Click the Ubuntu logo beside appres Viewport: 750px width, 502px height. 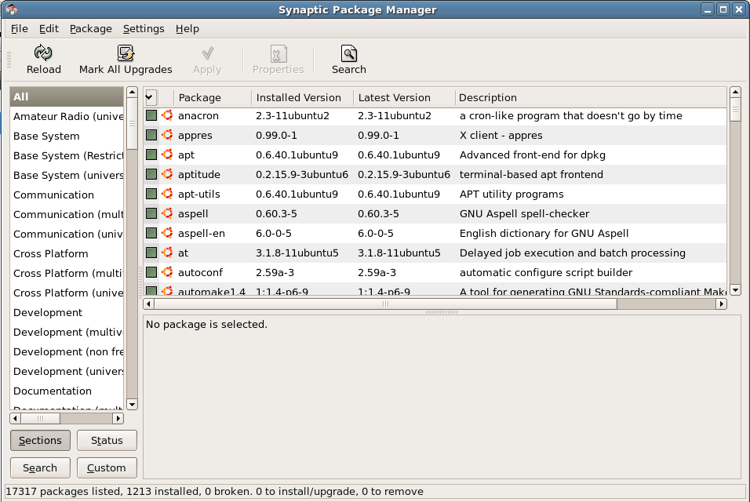[167, 135]
